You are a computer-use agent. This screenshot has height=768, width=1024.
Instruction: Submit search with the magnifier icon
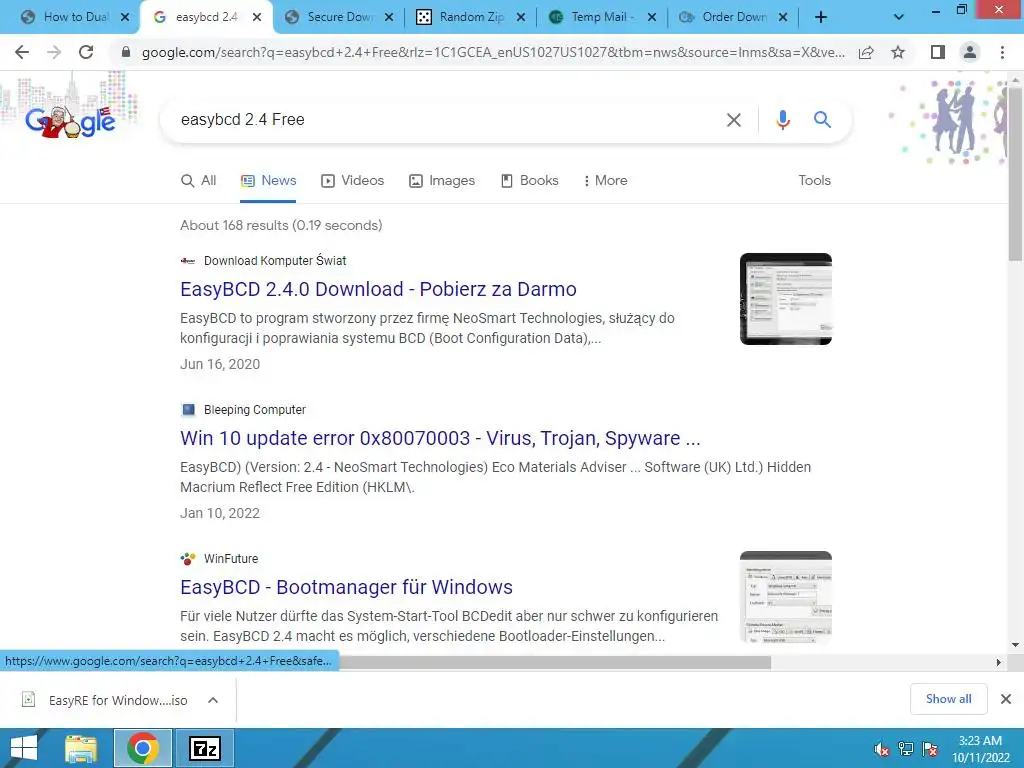click(822, 120)
